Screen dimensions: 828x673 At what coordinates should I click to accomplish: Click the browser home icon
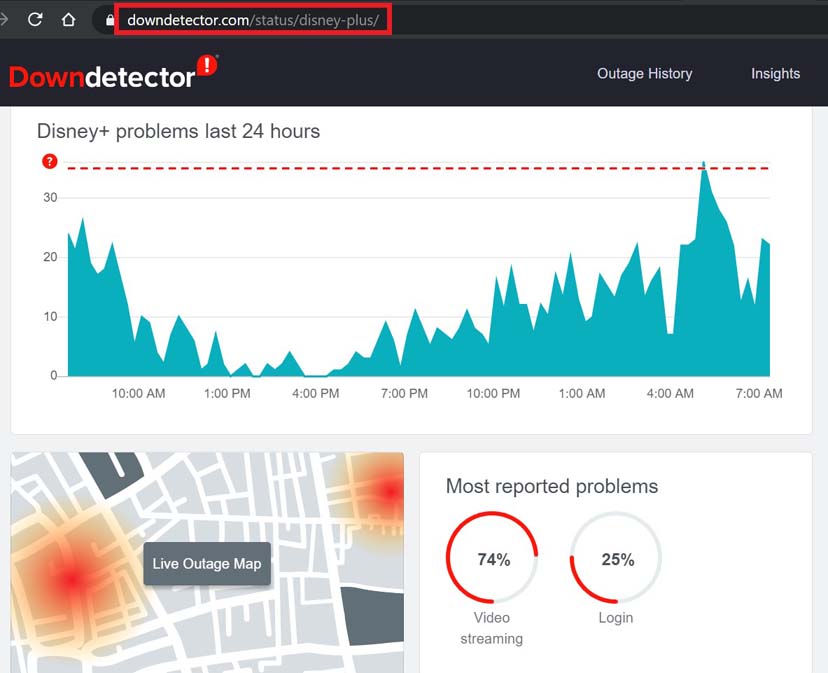click(68, 20)
